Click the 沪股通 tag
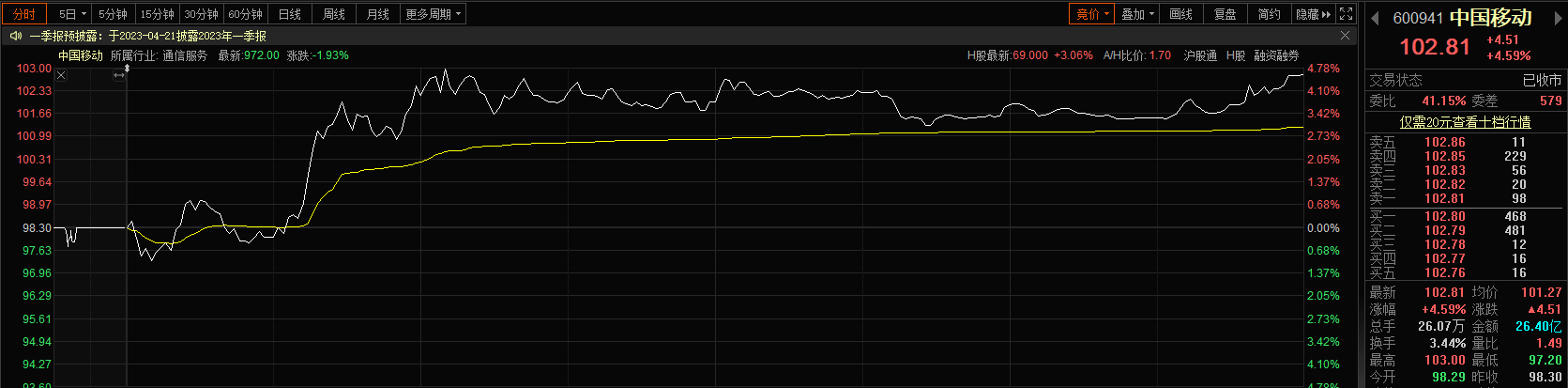The width and height of the screenshot is (1568, 388). [1200, 55]
